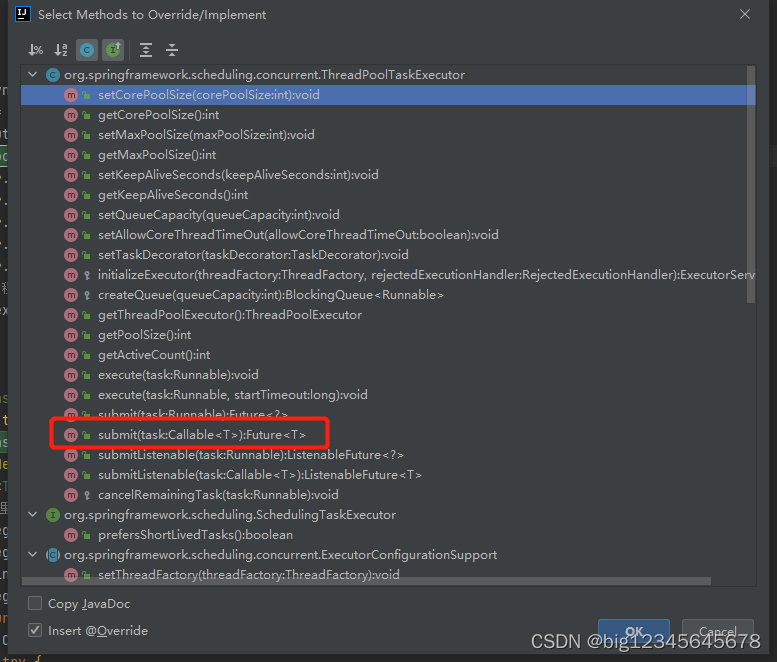Select the getPoolSize():int method
The image size is (777, 662).
[388, 335]
